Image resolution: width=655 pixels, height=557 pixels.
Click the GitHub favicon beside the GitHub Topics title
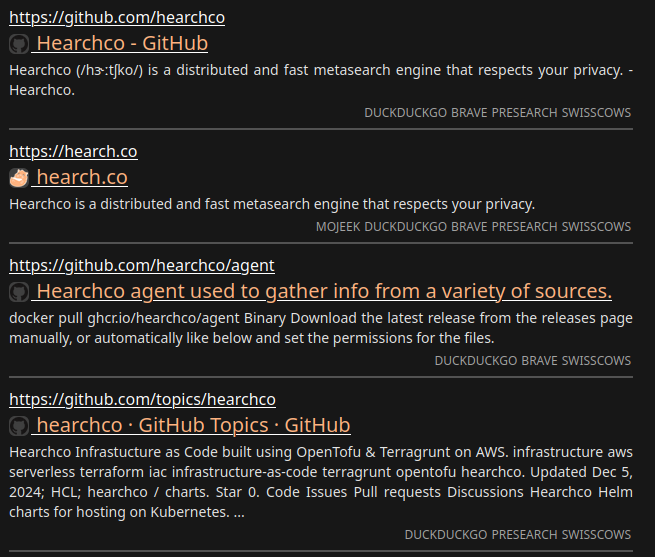[x=19, y=426]
